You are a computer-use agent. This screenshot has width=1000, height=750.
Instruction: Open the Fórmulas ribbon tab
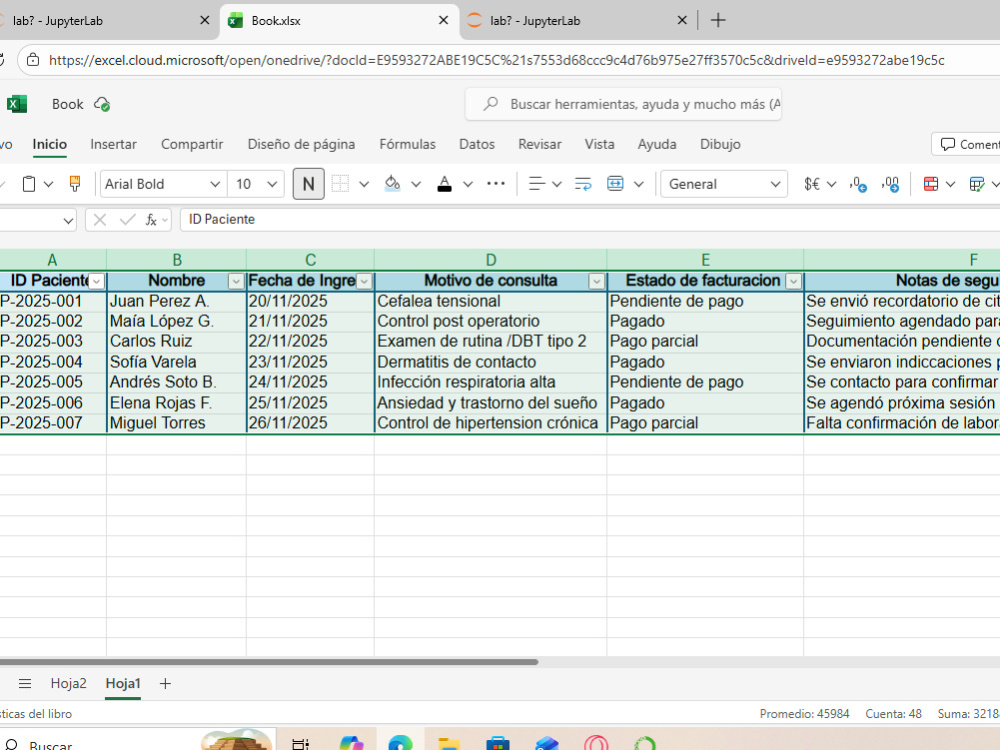[x=408, y=144]
